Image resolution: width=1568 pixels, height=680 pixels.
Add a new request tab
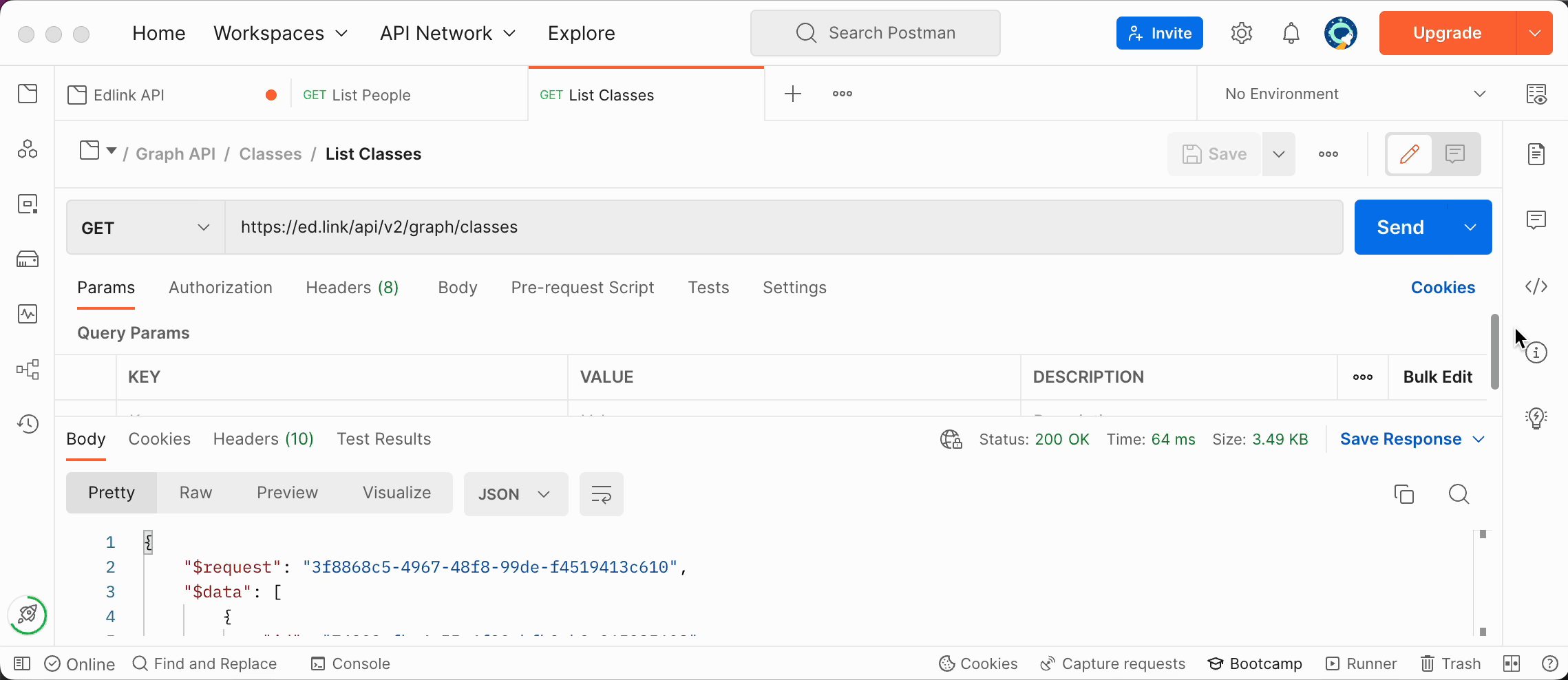coord(793,94)
